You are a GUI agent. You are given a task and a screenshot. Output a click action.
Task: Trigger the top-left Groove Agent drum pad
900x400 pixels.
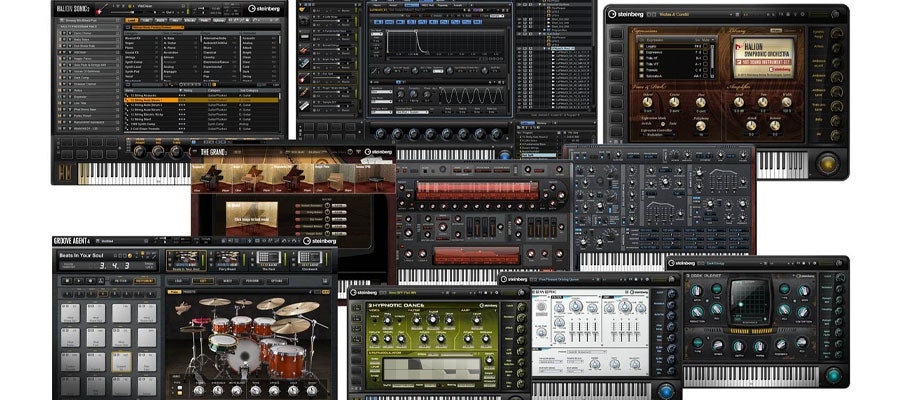73,312
